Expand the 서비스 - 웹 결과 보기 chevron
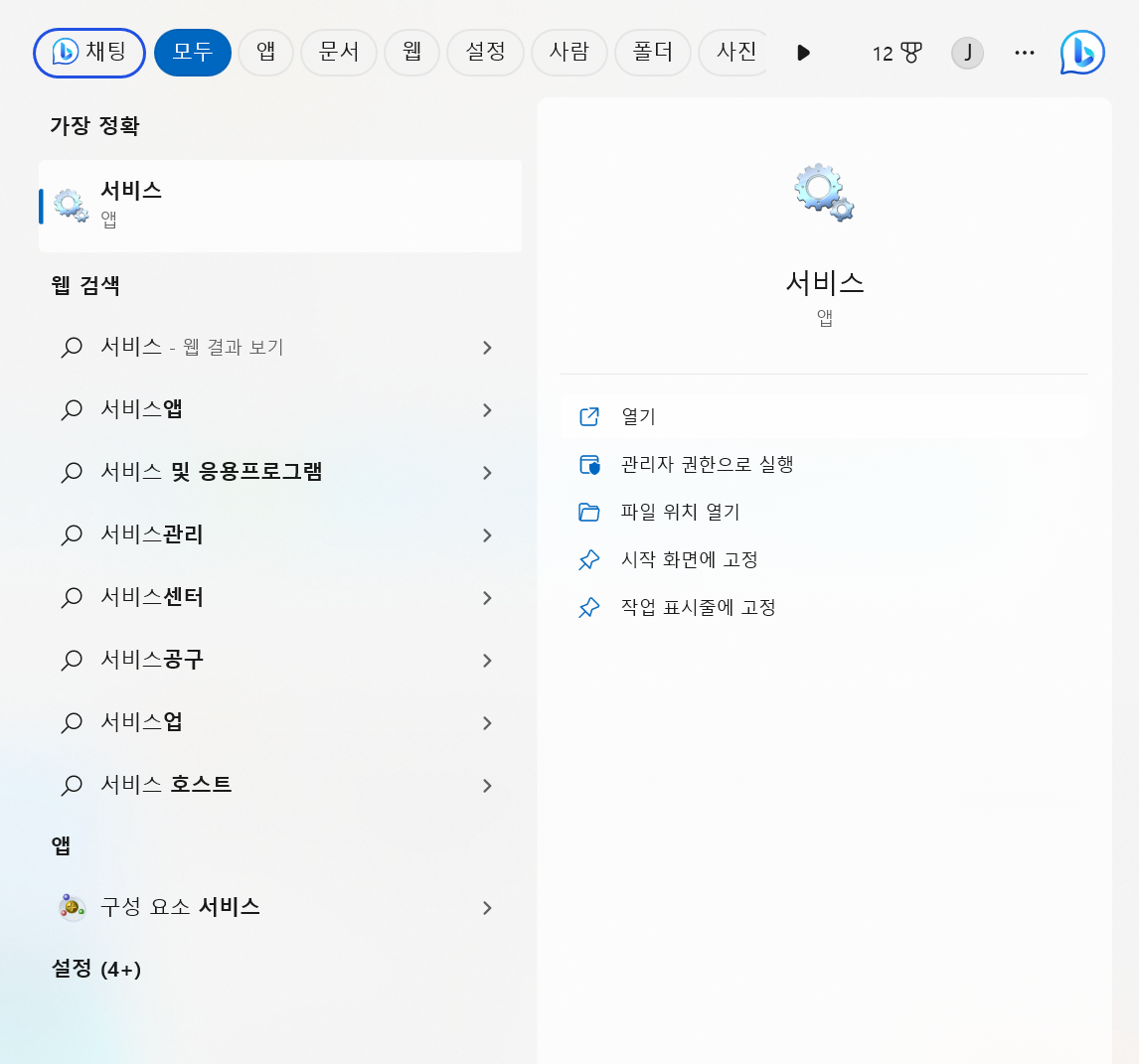1139x1064 pixels. (487, 348)
